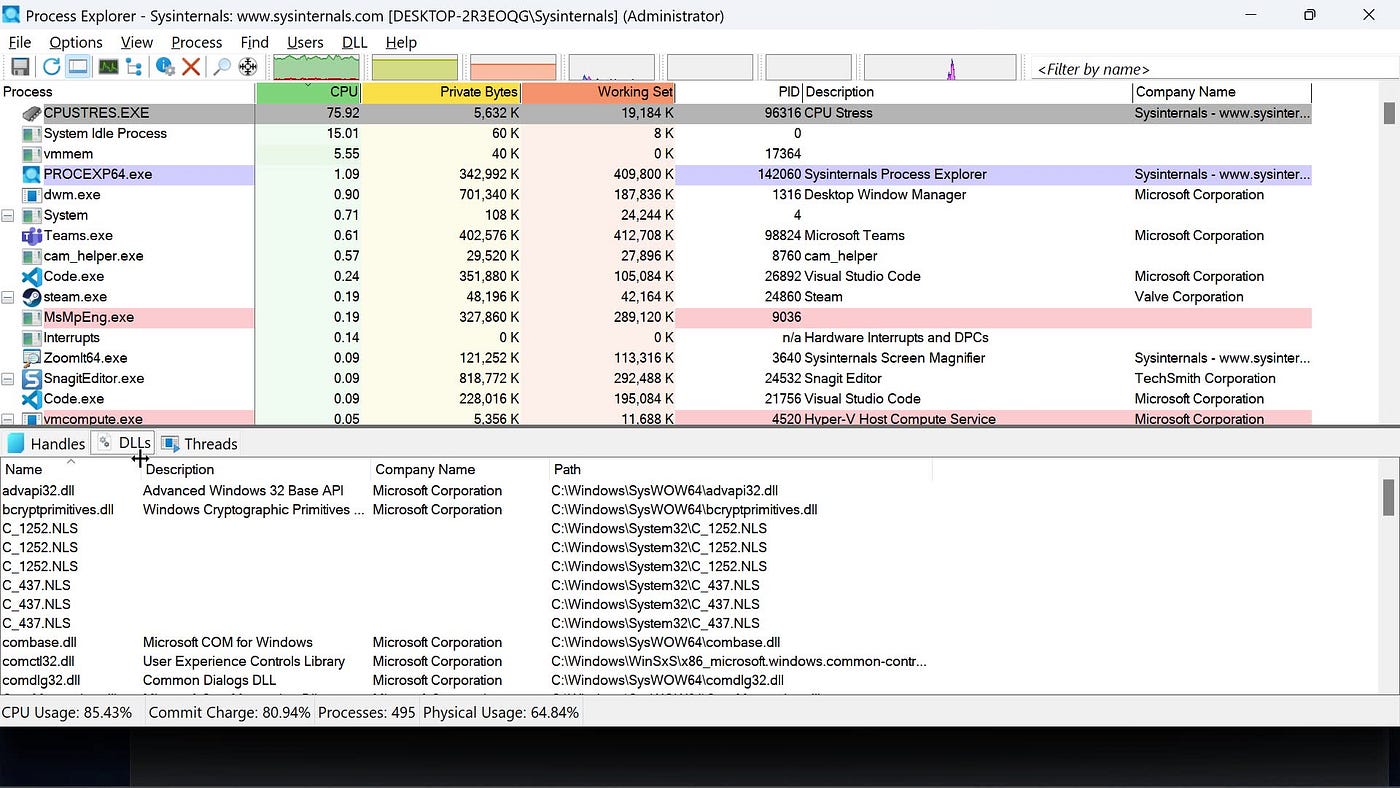Click the Kill Process red X icon
This screenshot has height=788, width=1400.
tap(190, 66)
